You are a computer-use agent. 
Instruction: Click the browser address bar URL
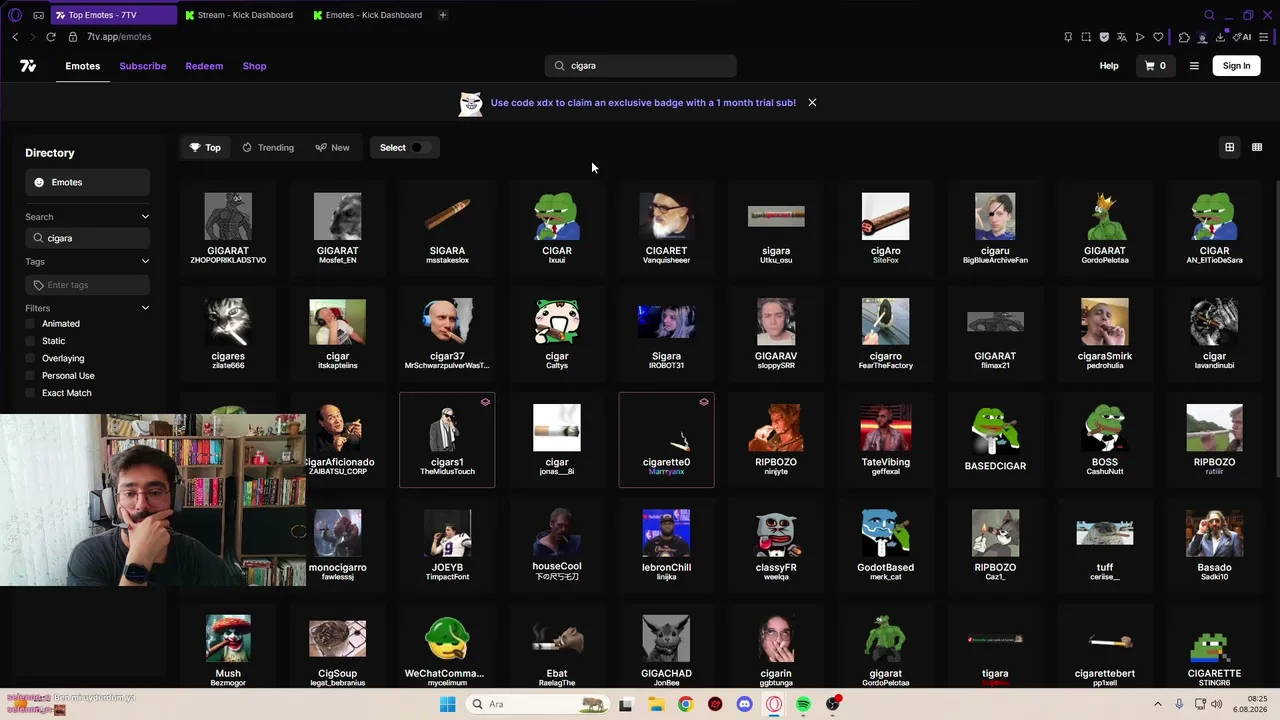(119, 37)
